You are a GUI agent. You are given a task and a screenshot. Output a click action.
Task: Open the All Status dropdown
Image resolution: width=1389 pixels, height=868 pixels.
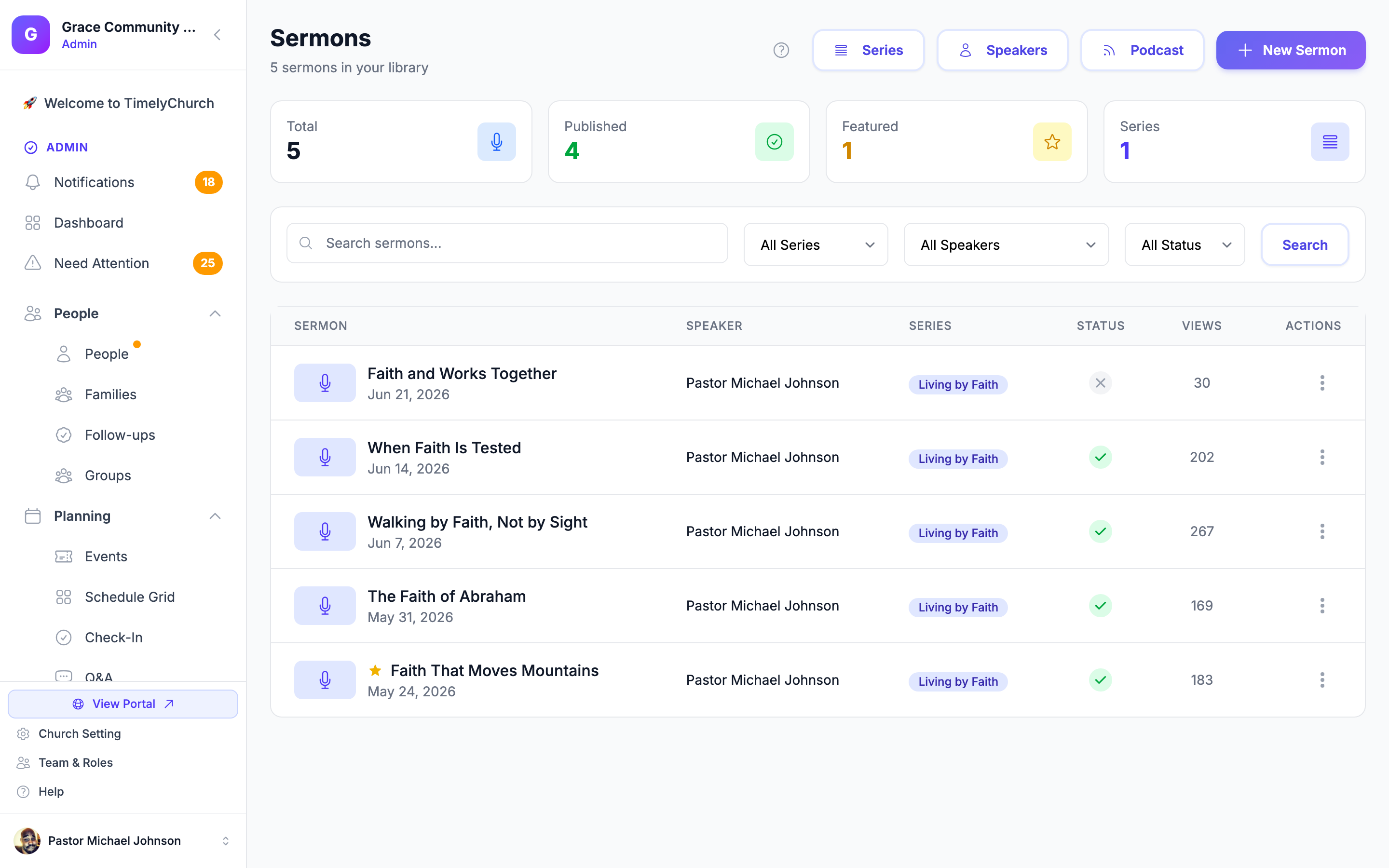(x=1185, y=245)
